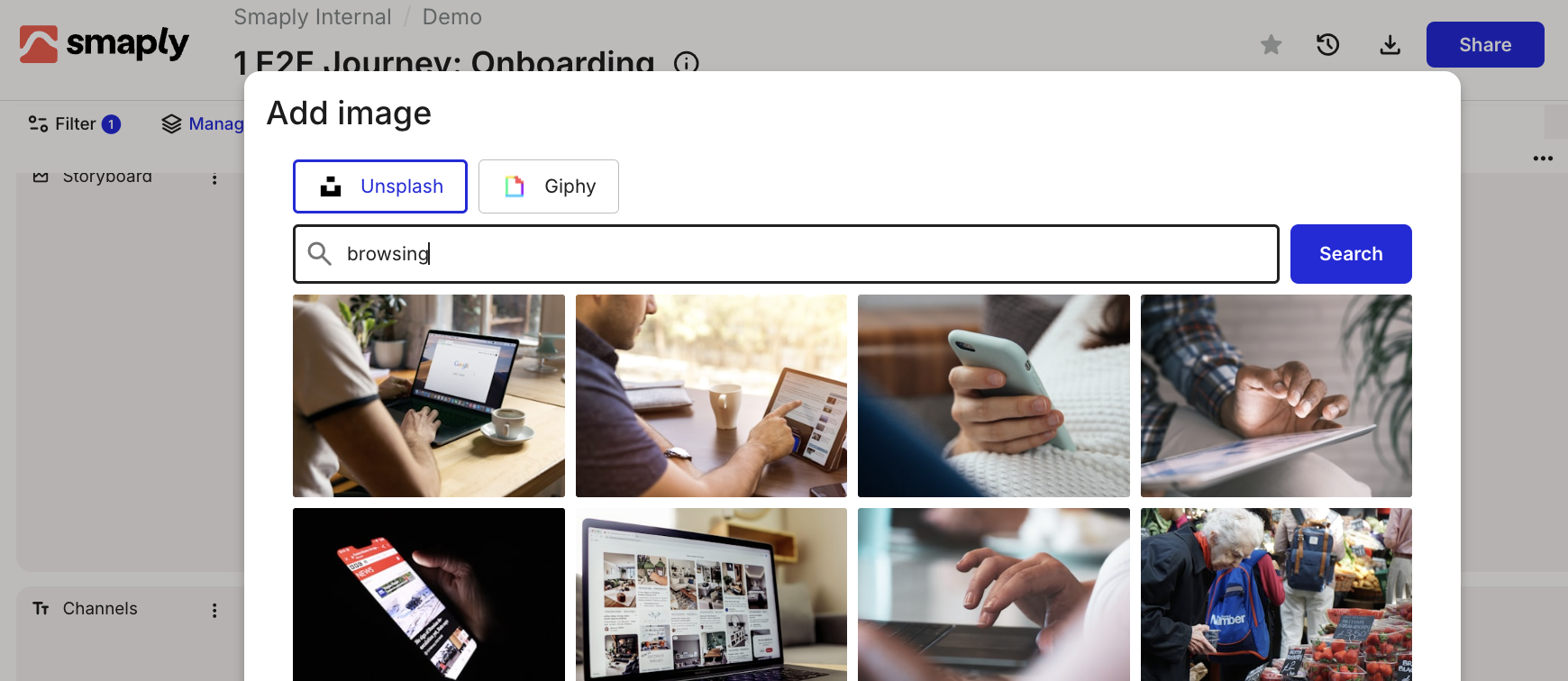The image size is (1568, 681).
Task: Open Channels lane three-dot menu
Action: [214, 610]
